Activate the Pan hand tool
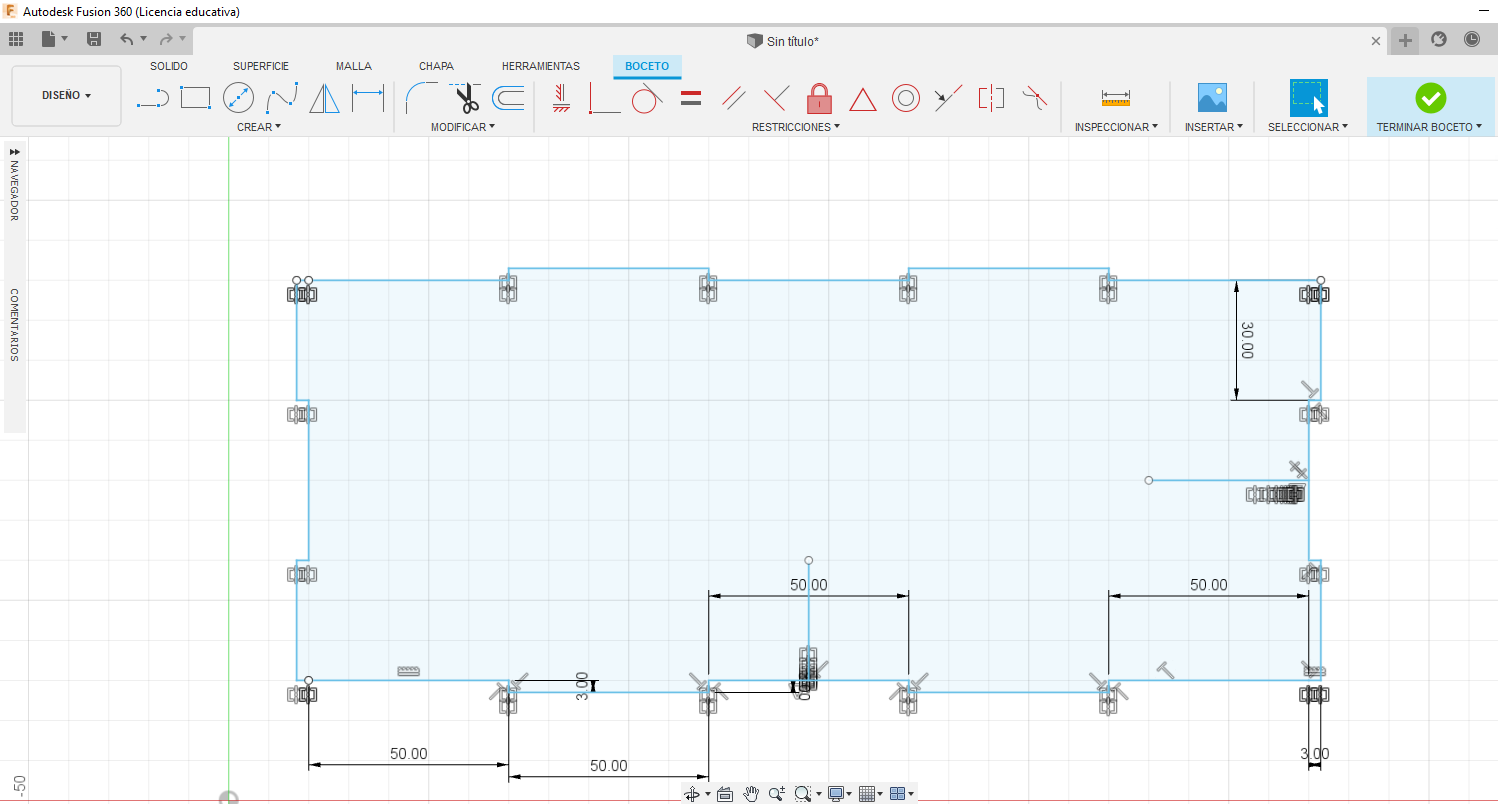 [x=750, y=794]
